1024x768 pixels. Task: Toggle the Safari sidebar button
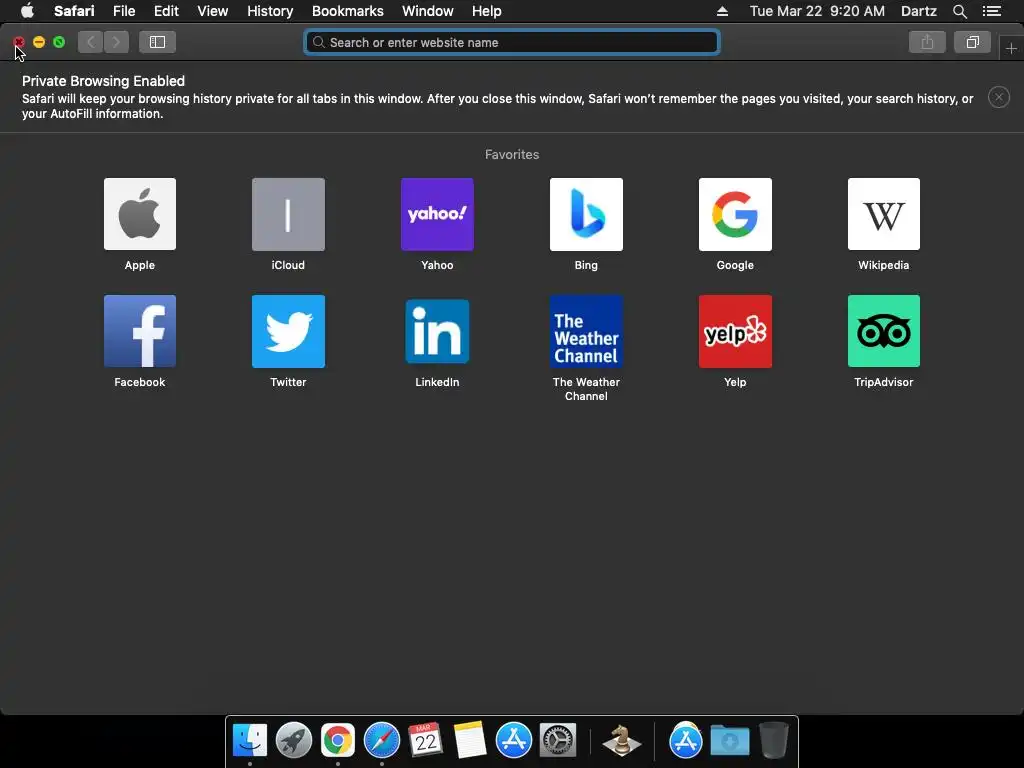[157, 42]
